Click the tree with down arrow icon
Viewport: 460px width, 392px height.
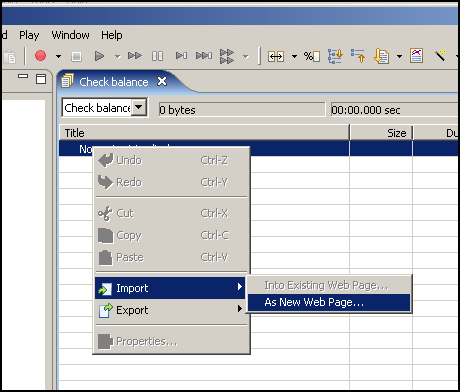(x=335, y=56)
